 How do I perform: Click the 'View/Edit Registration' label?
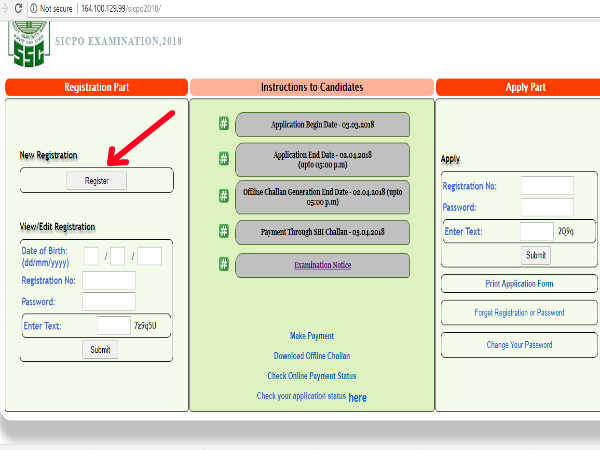click(57, 227)
